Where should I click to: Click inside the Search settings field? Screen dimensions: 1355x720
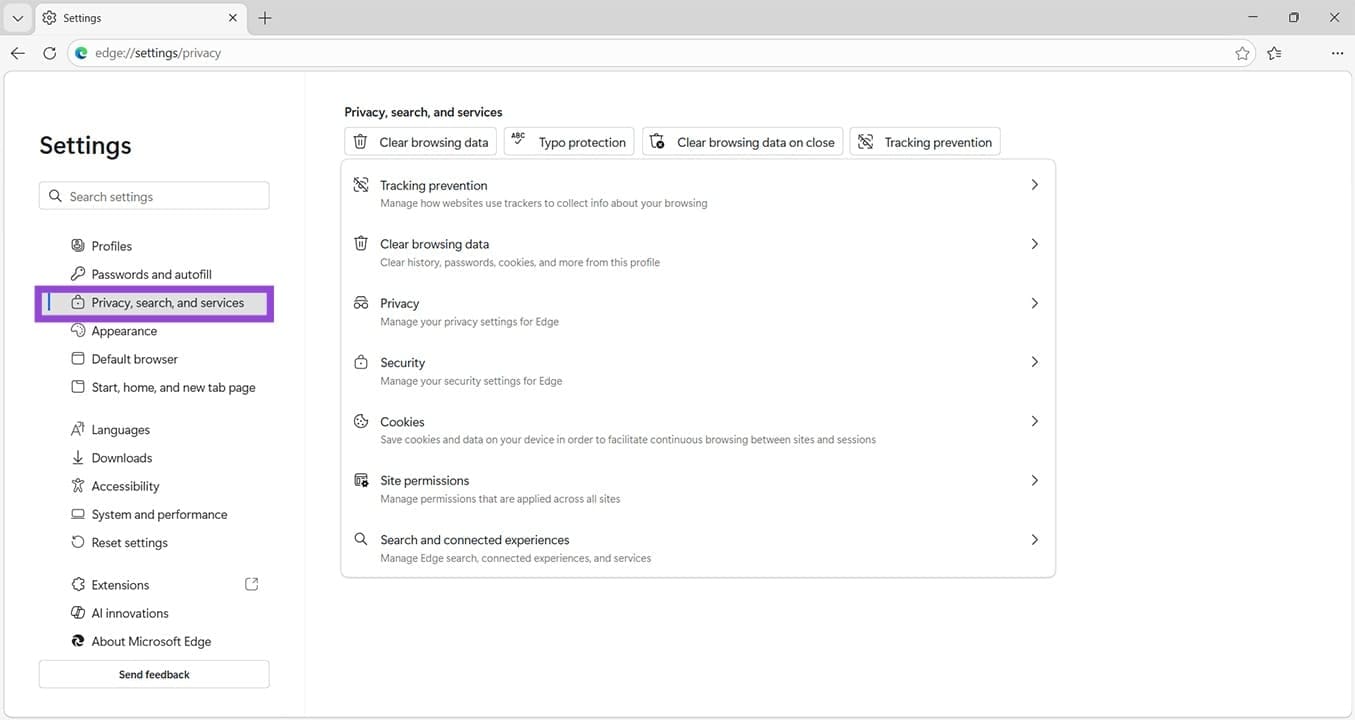tap(153, 195)
